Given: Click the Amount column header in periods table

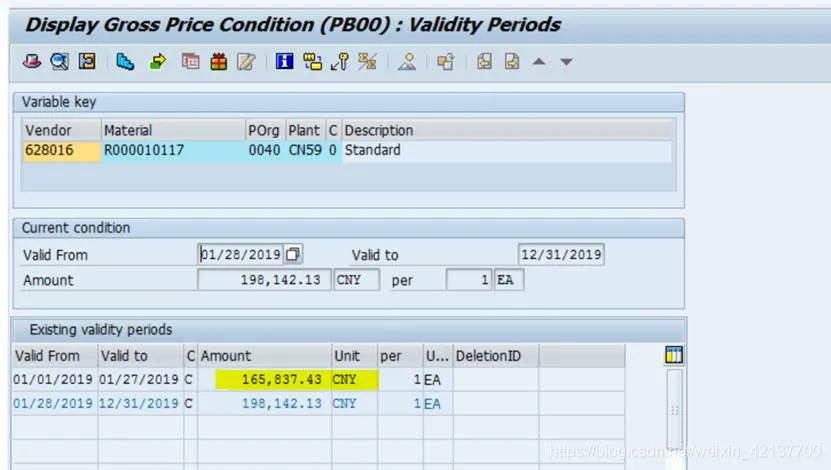Looking at the screenshot, I should pos(264,356).
